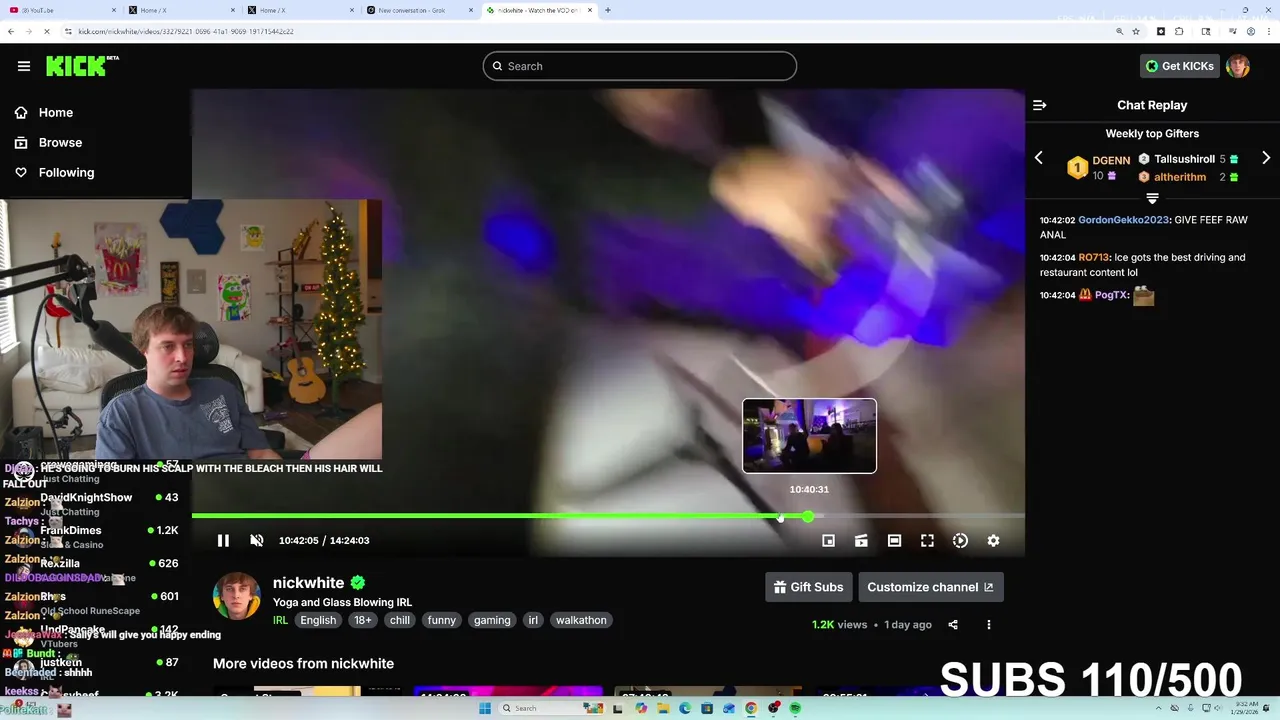The image size is (1280, 720).
Task: Select the walkathon tag
Action: (581, 620)
